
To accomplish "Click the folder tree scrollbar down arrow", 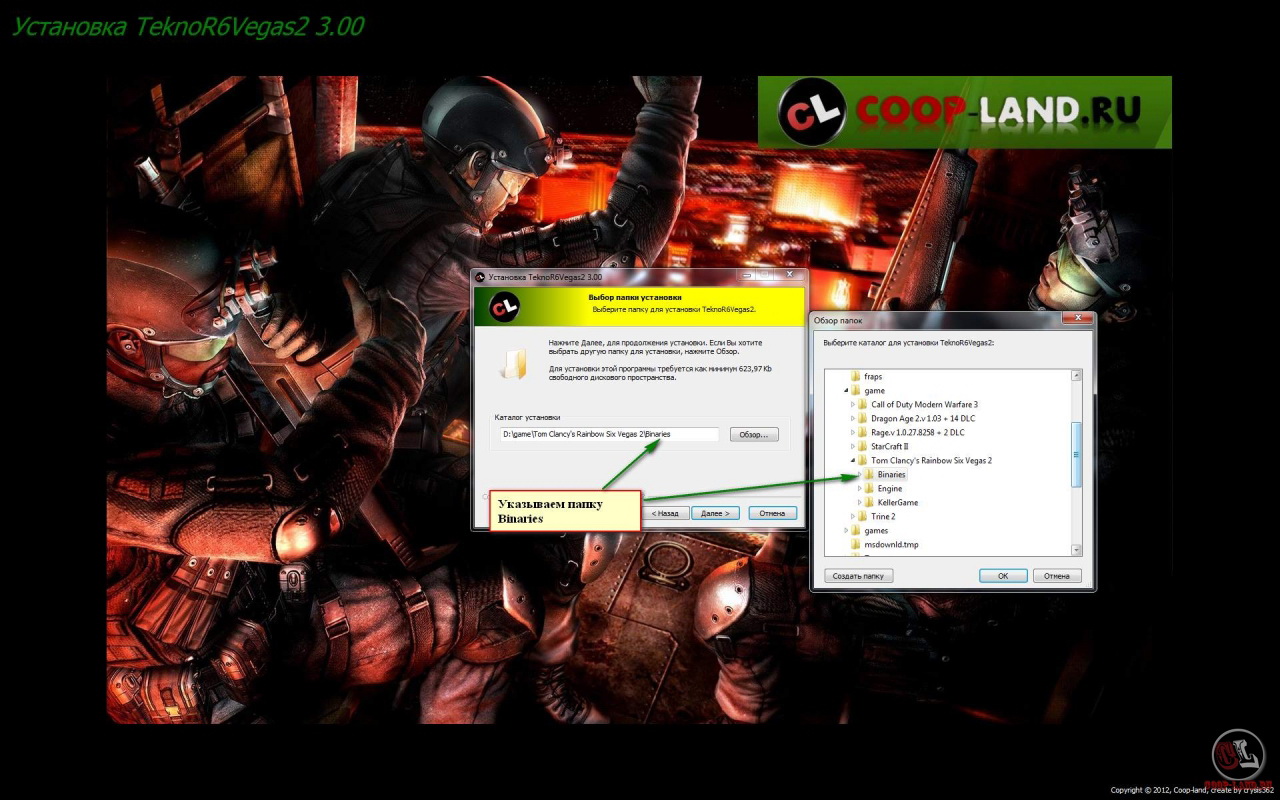I will coord(1077,549).
